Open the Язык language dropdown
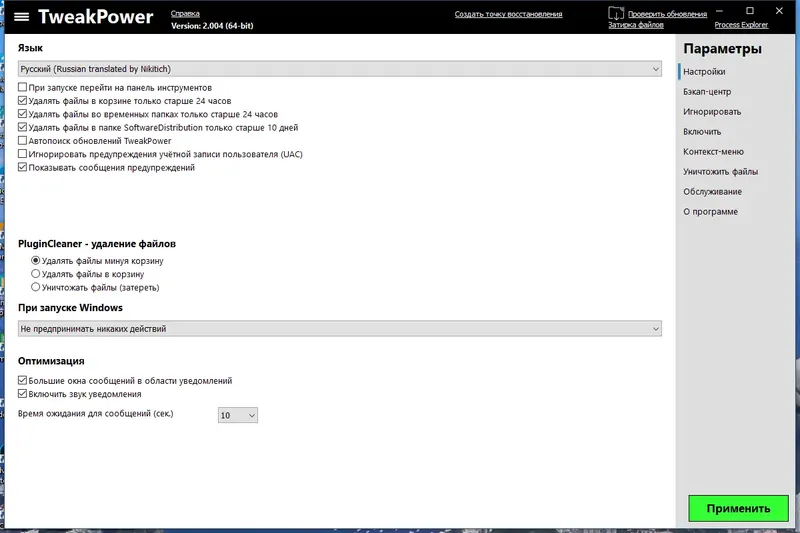This screenshot has width=800, height=533. tap(340, 69)
